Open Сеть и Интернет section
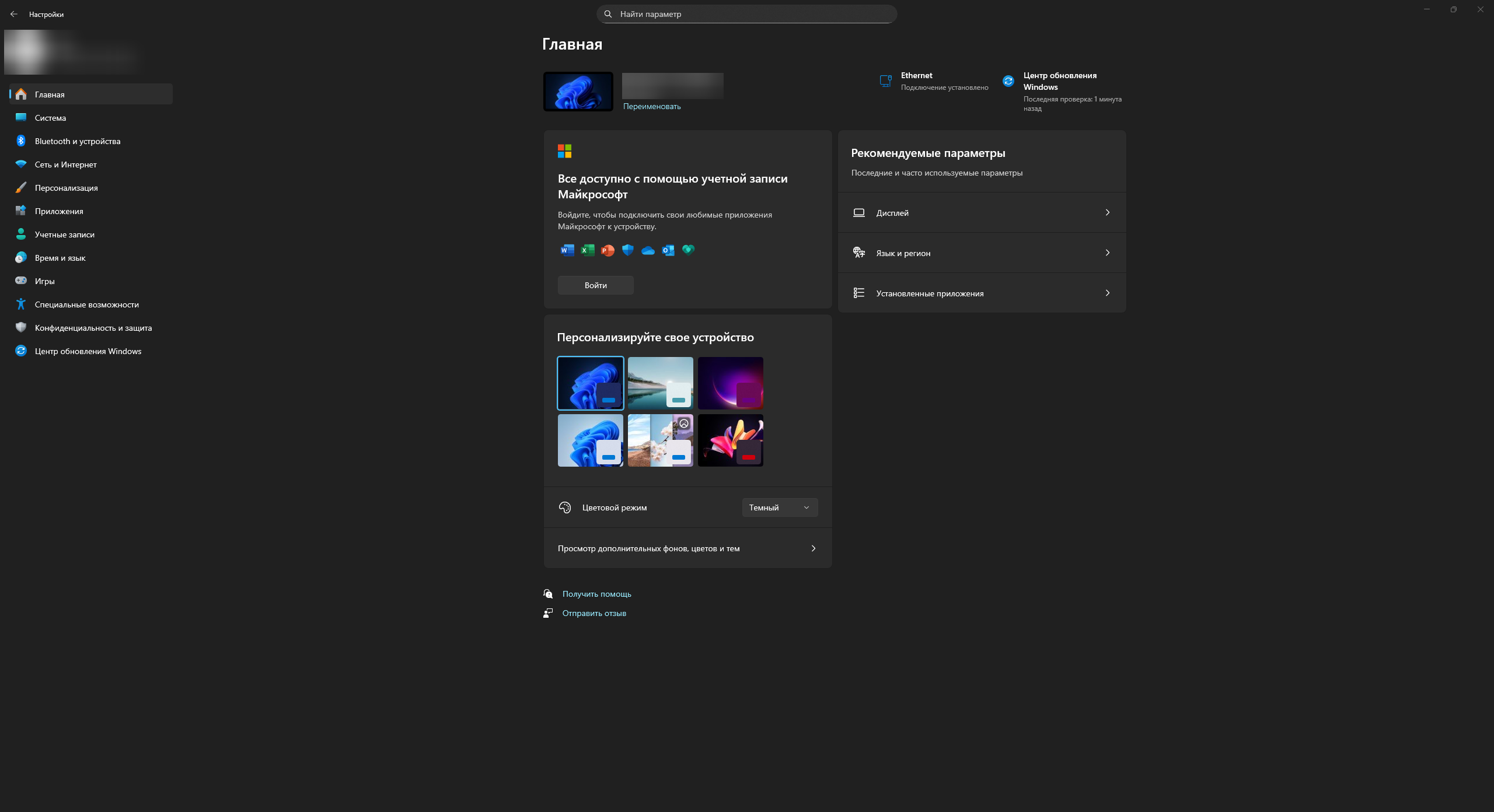 point(66,164)
